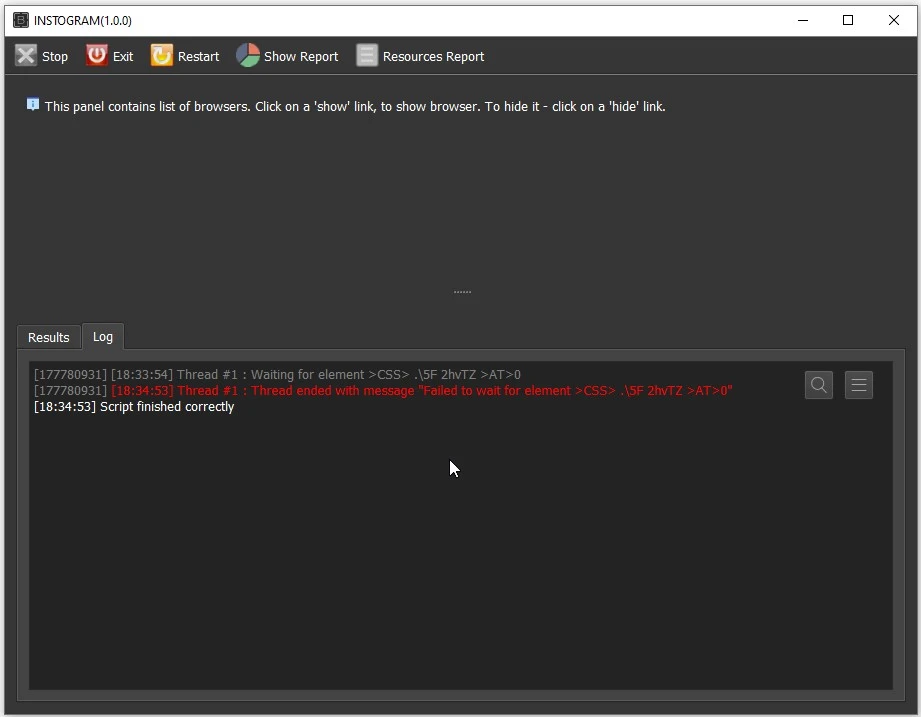Open the log options hamburger menu
Viewport: 921px width, 717px height.
coord(859,385)
